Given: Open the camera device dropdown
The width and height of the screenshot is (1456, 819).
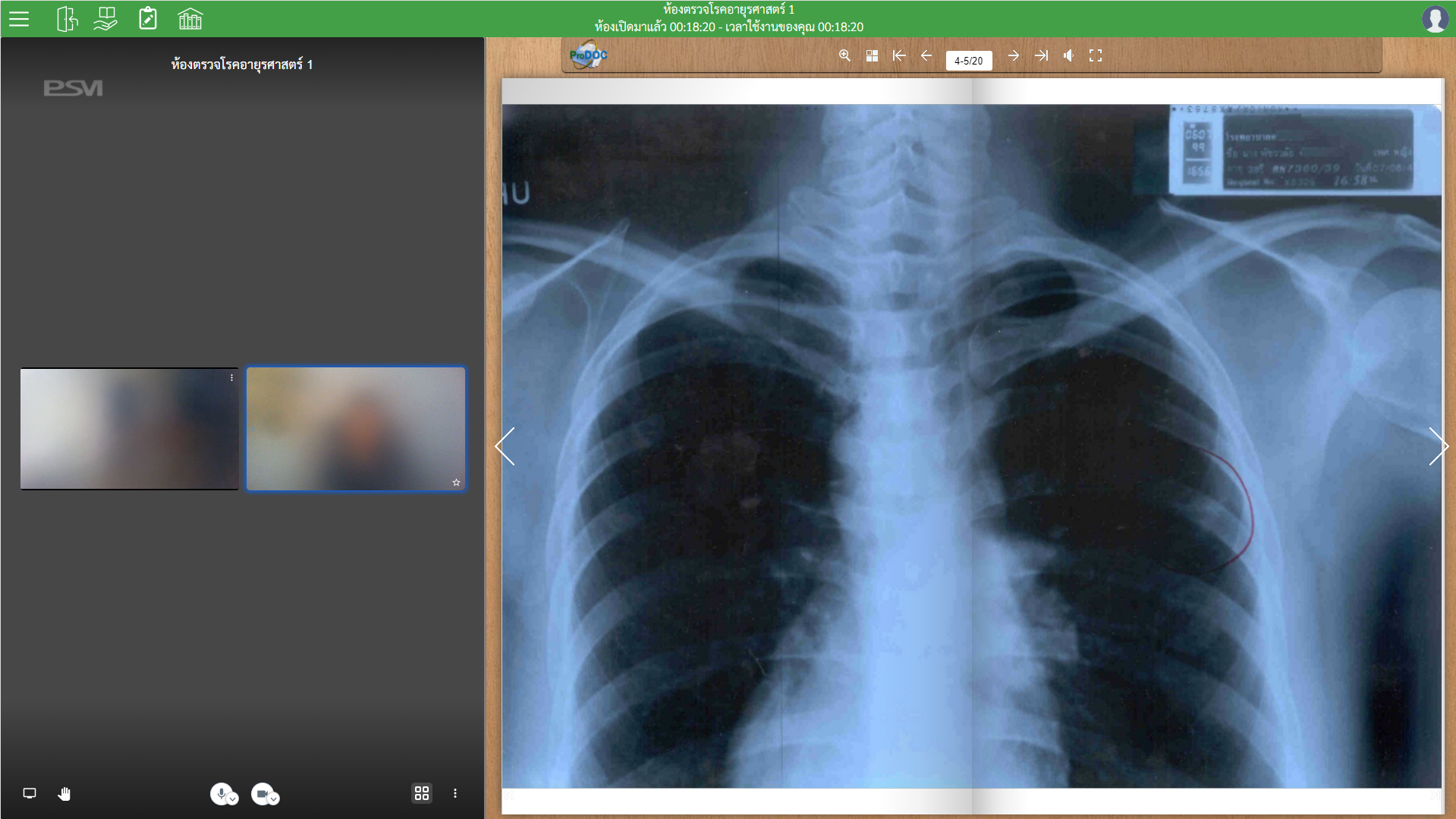Looking at the screenshot, I should coord(273,799).
